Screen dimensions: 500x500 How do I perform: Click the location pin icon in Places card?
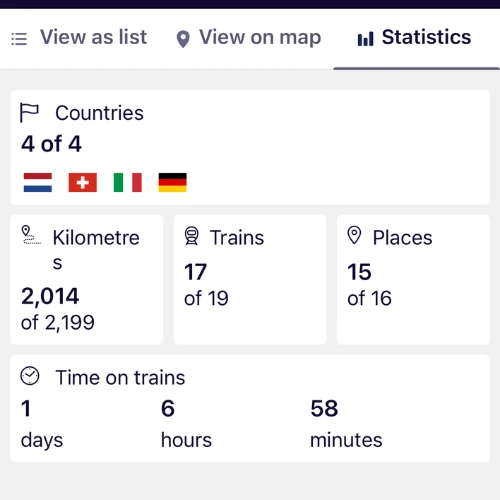point(354,235)
